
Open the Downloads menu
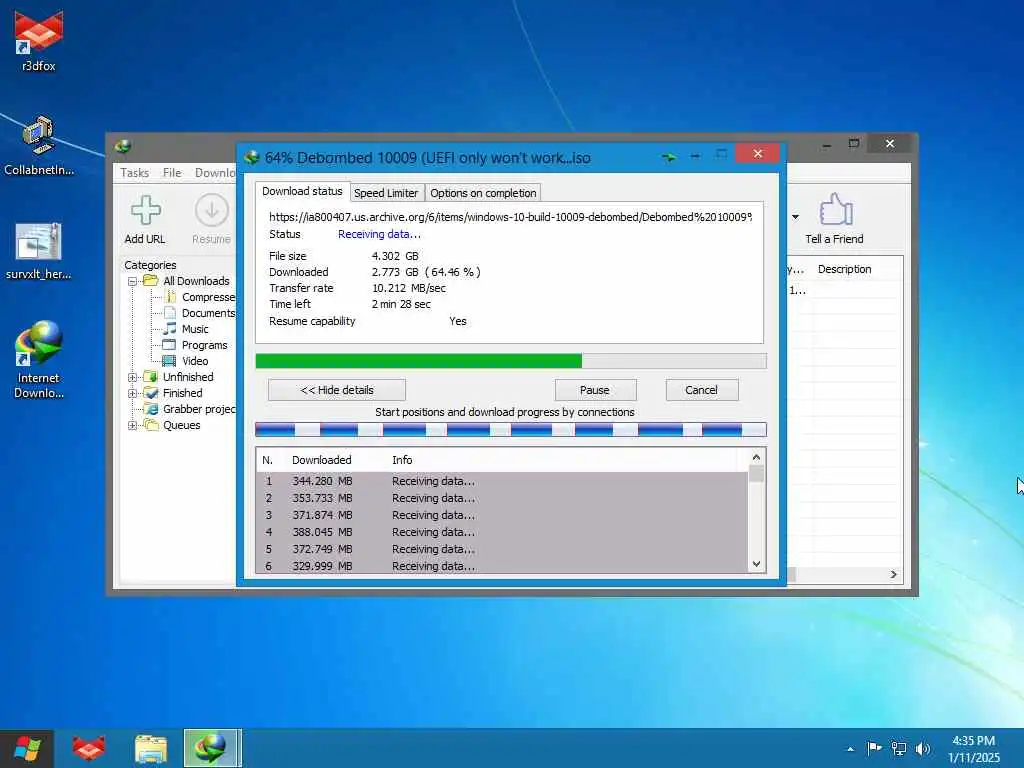coord(215,172)
